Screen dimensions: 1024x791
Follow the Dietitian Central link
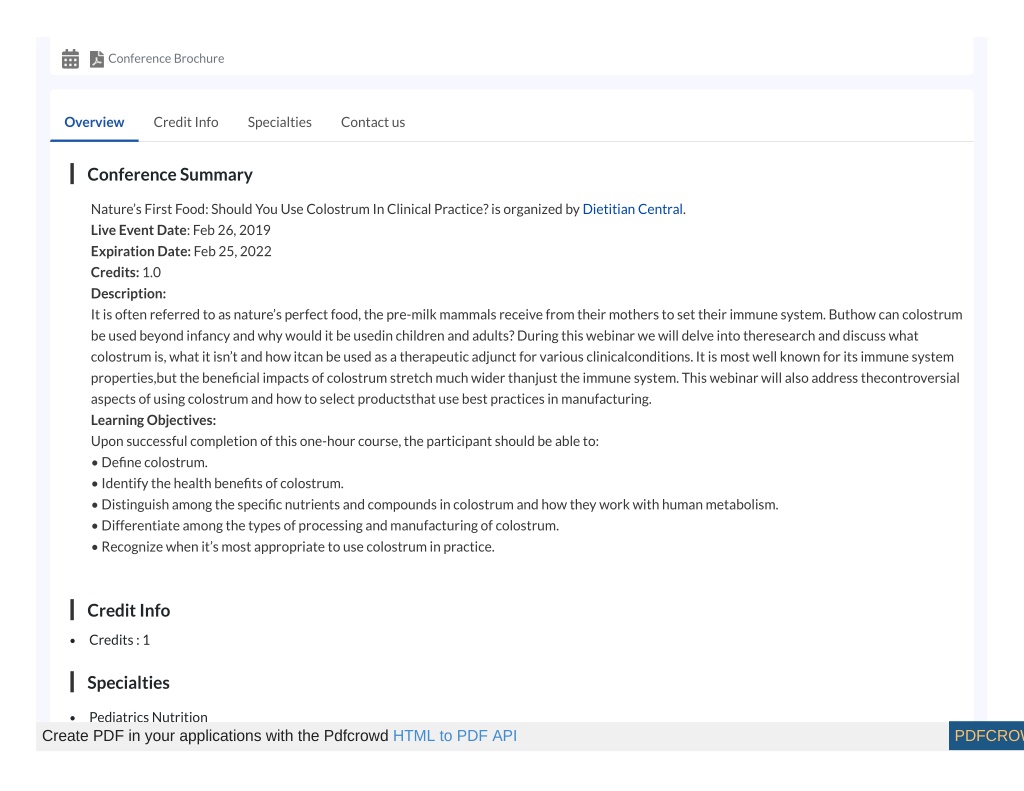632,209
